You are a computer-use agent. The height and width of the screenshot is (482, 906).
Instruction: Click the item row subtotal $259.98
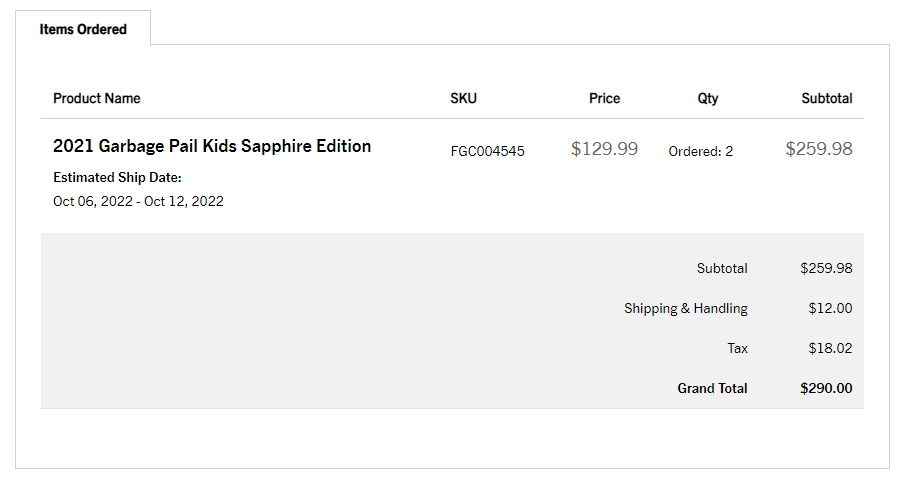point(818,149)
